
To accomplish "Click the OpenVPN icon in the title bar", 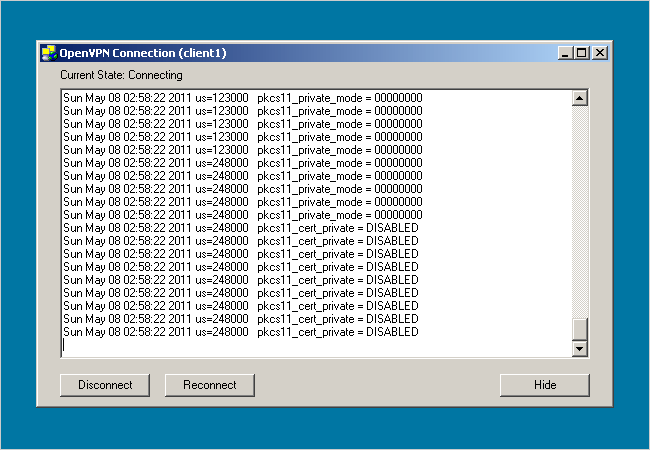I will tap(49, 53).
